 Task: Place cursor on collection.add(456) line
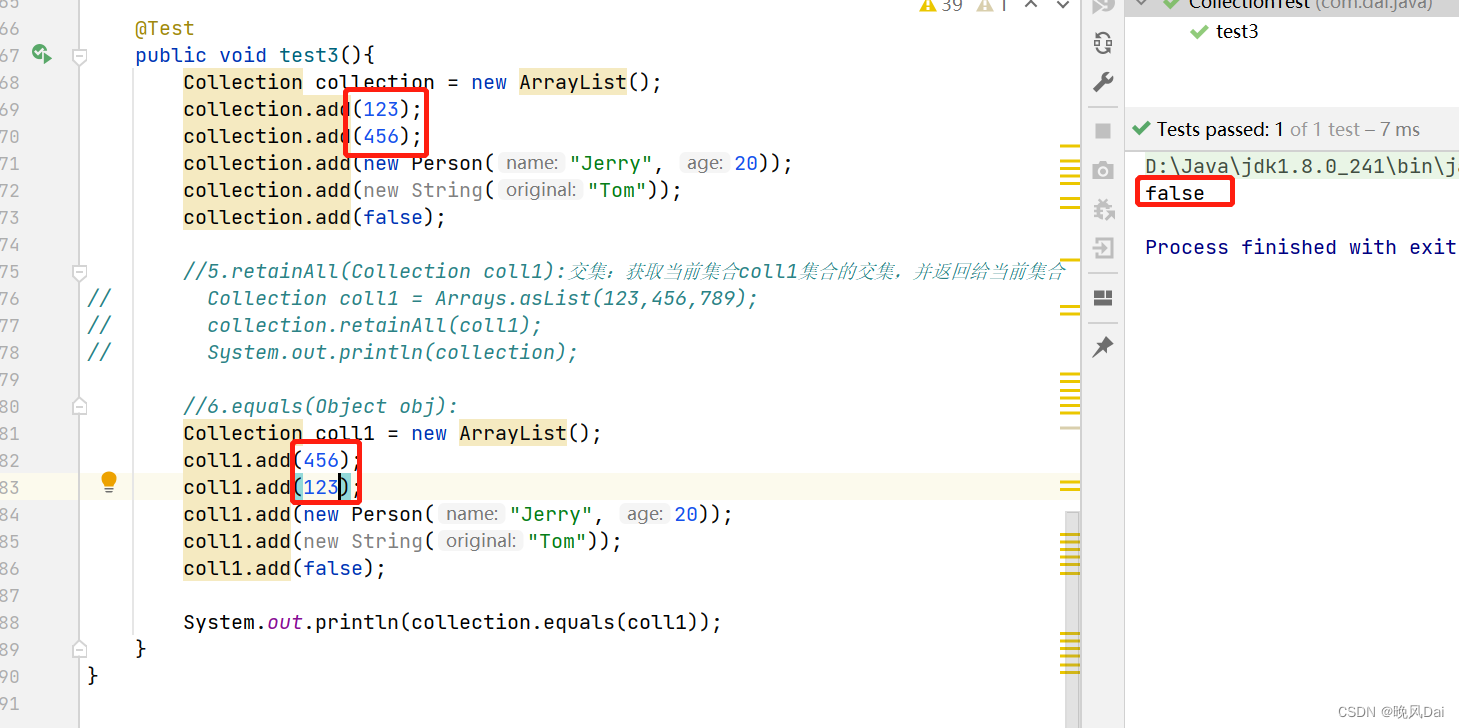[x=303, y=136]
